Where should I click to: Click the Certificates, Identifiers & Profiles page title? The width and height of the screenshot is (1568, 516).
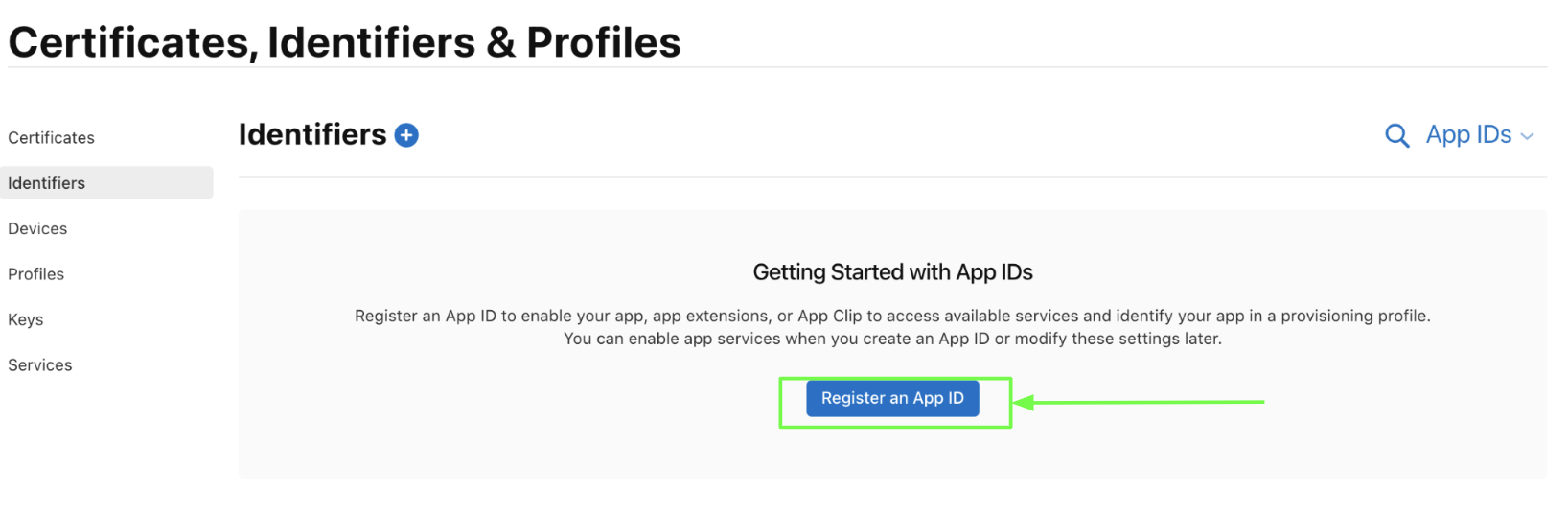click(344, 42)
